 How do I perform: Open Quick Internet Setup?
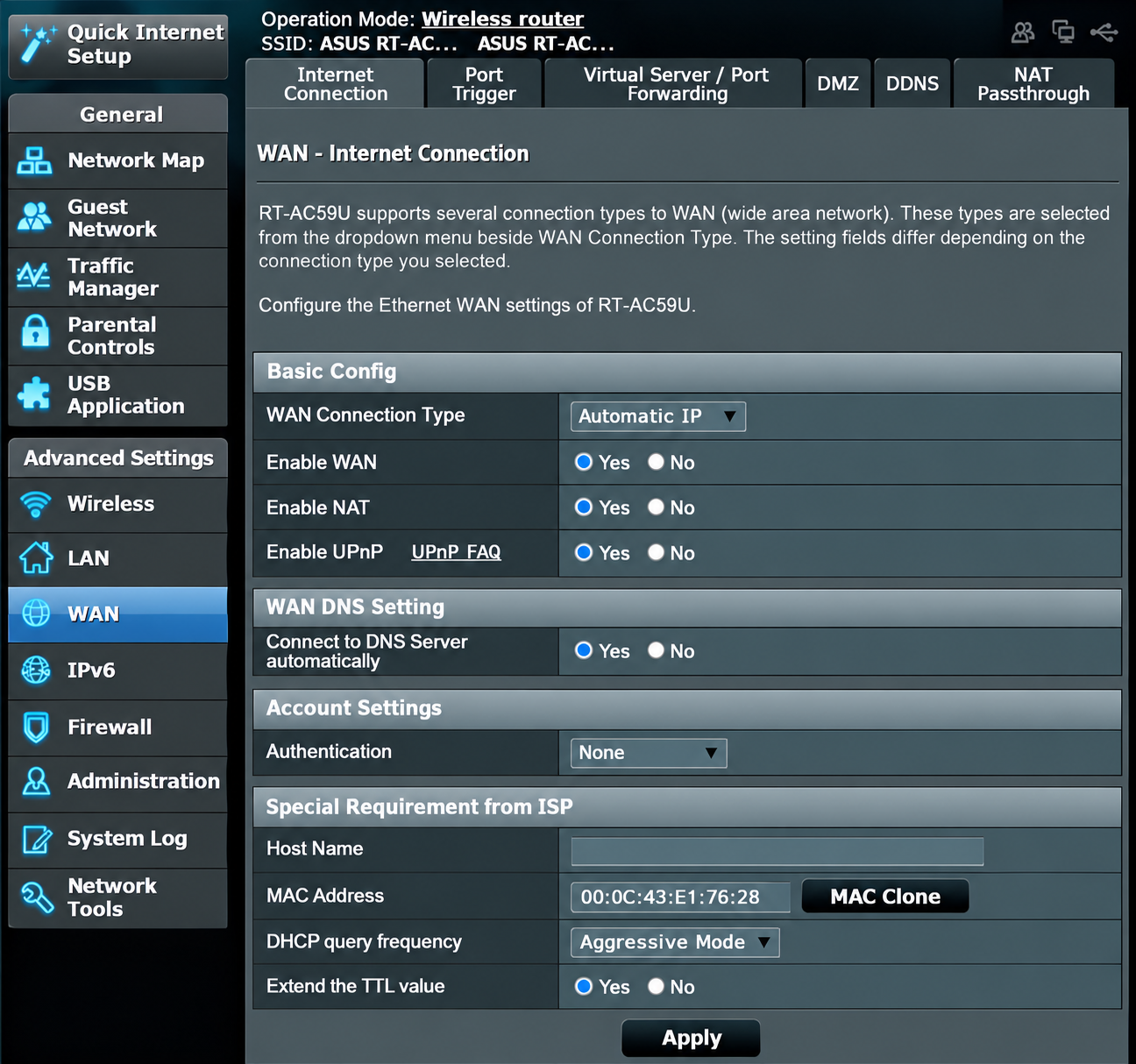click(x=118, y=46)
